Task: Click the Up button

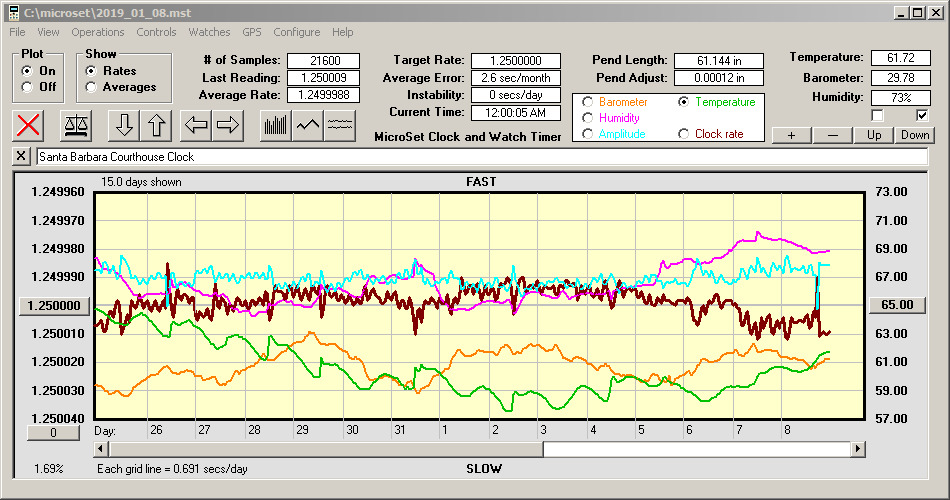Action: 874,135
